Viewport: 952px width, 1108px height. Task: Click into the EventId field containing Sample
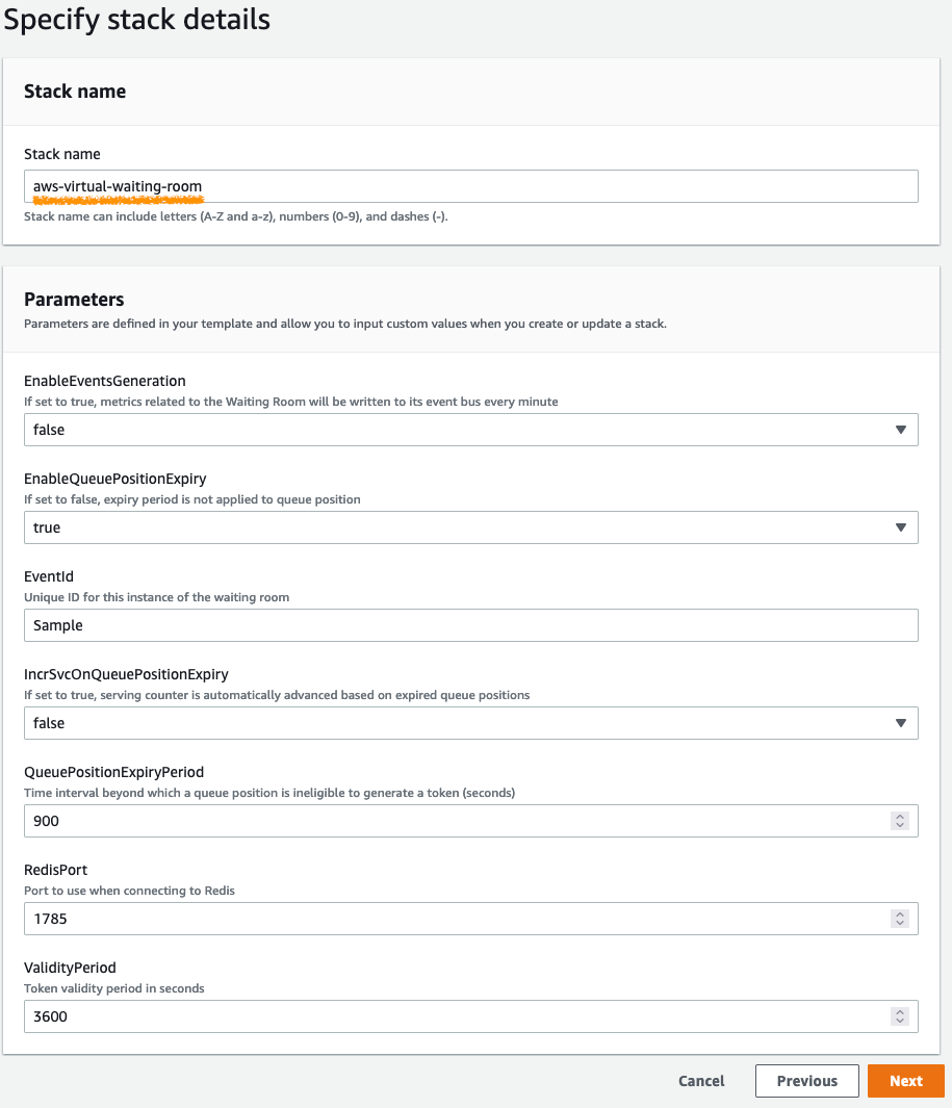470,625
